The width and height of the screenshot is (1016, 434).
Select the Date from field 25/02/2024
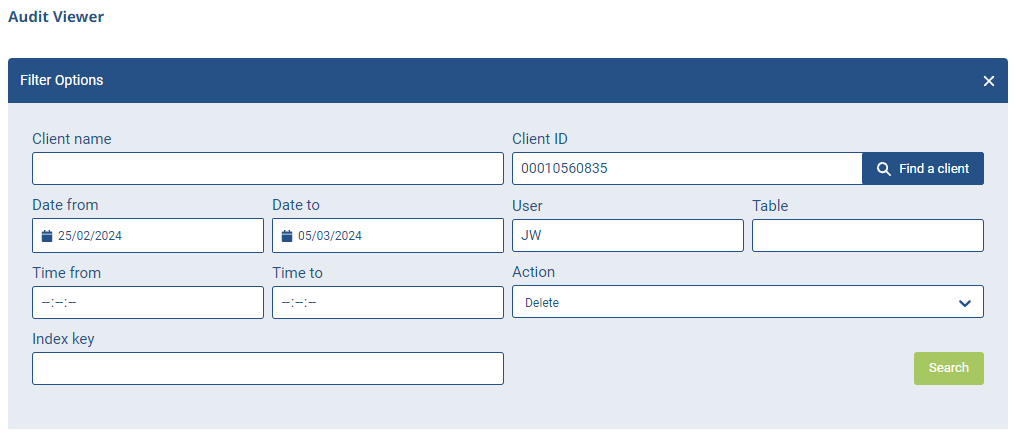[x=148, y=235]
